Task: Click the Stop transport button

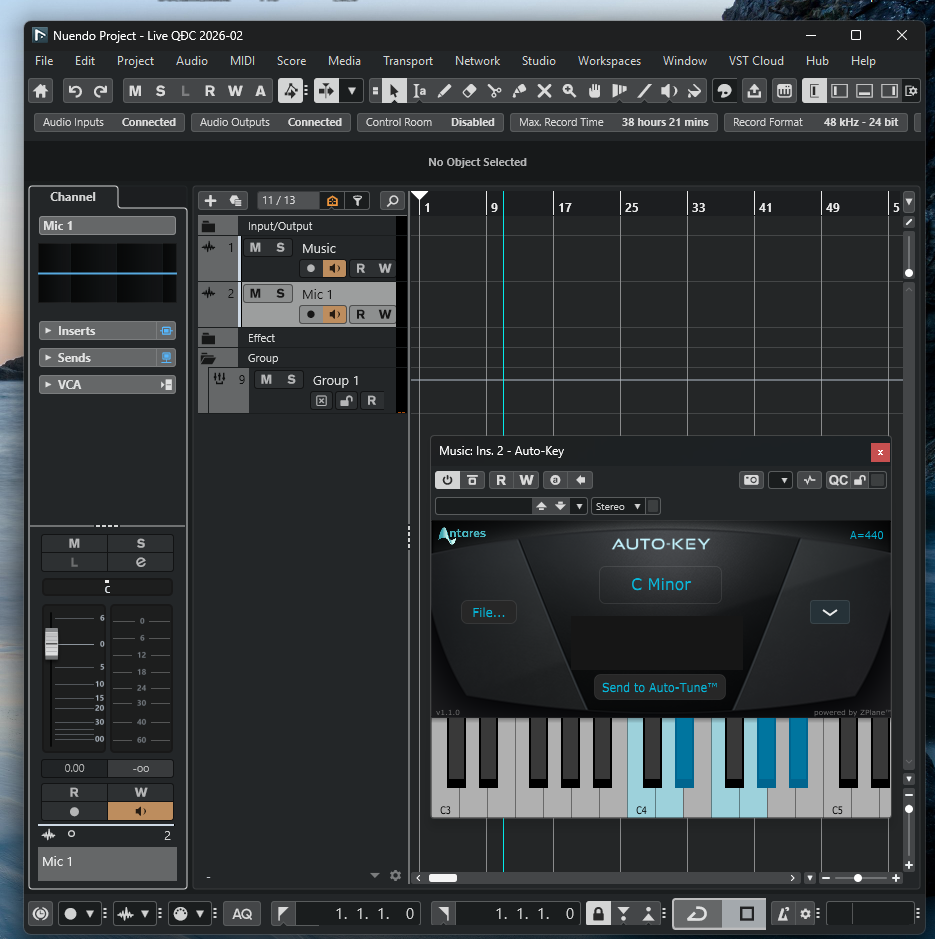Action: pyautogui.click(x=746, y=914)
